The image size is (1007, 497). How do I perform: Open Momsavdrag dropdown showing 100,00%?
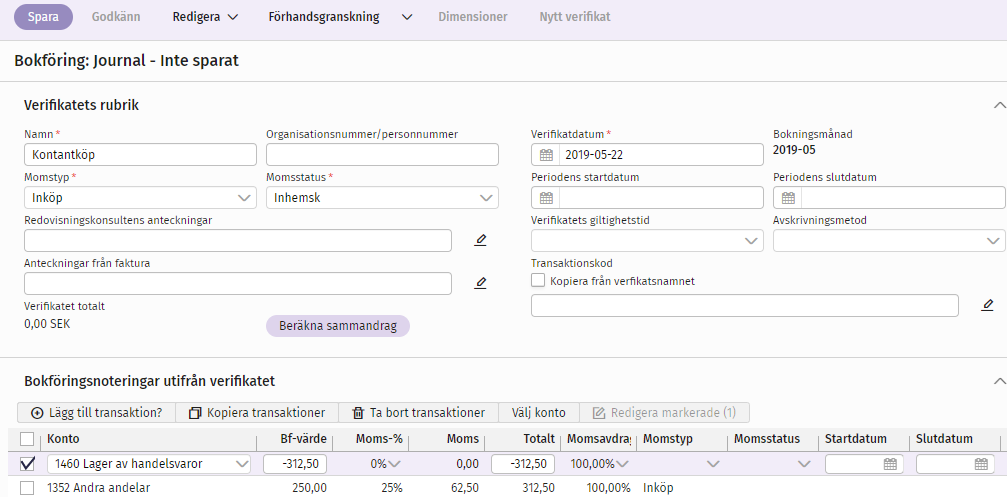tap(622, 464)
